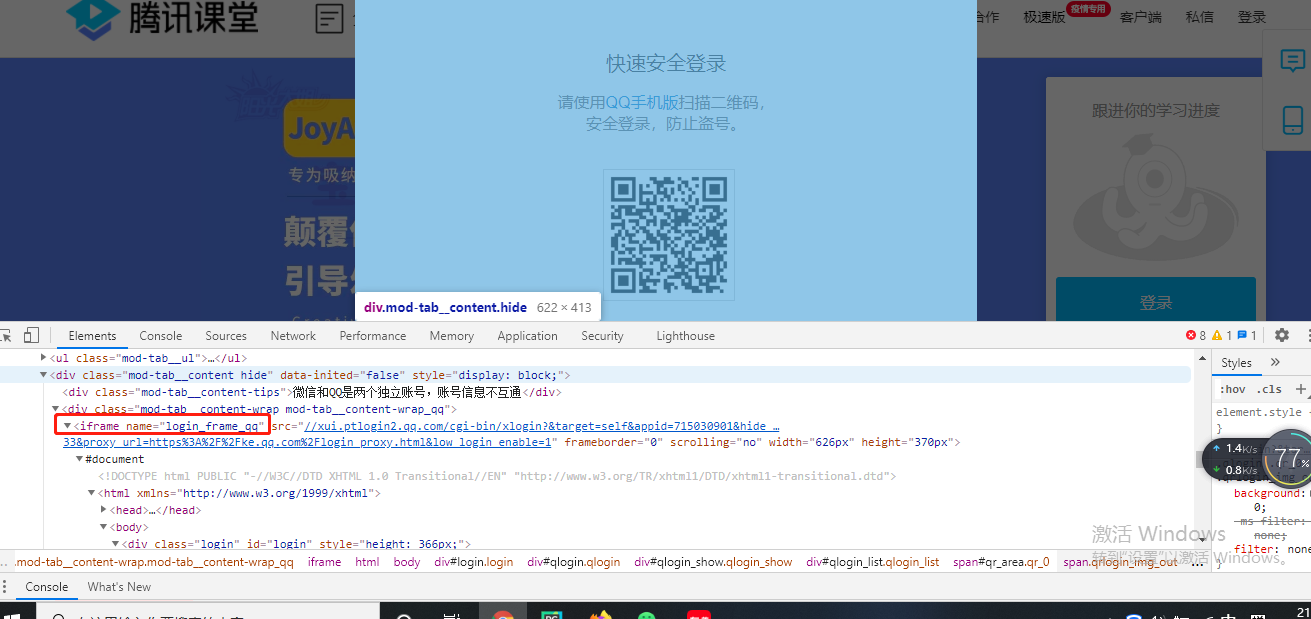1311x619 pixels.
Task: Expand the ul mod-tab__ul node
Action: tap(43, 358)
